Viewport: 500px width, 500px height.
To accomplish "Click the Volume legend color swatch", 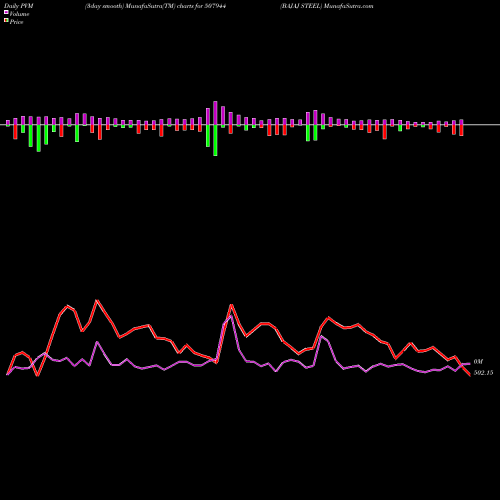I will (x=6, y=13).
